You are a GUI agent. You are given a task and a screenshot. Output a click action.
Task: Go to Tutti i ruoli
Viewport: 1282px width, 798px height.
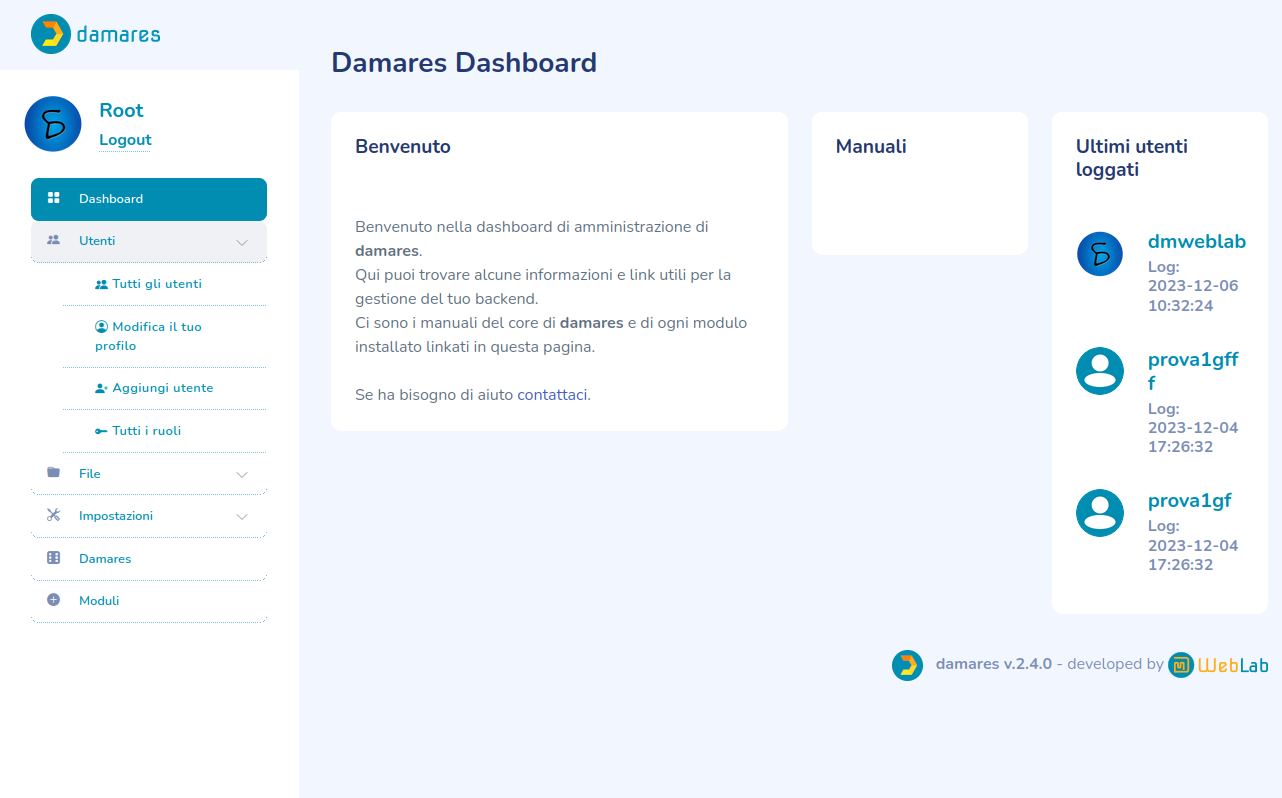146,431
